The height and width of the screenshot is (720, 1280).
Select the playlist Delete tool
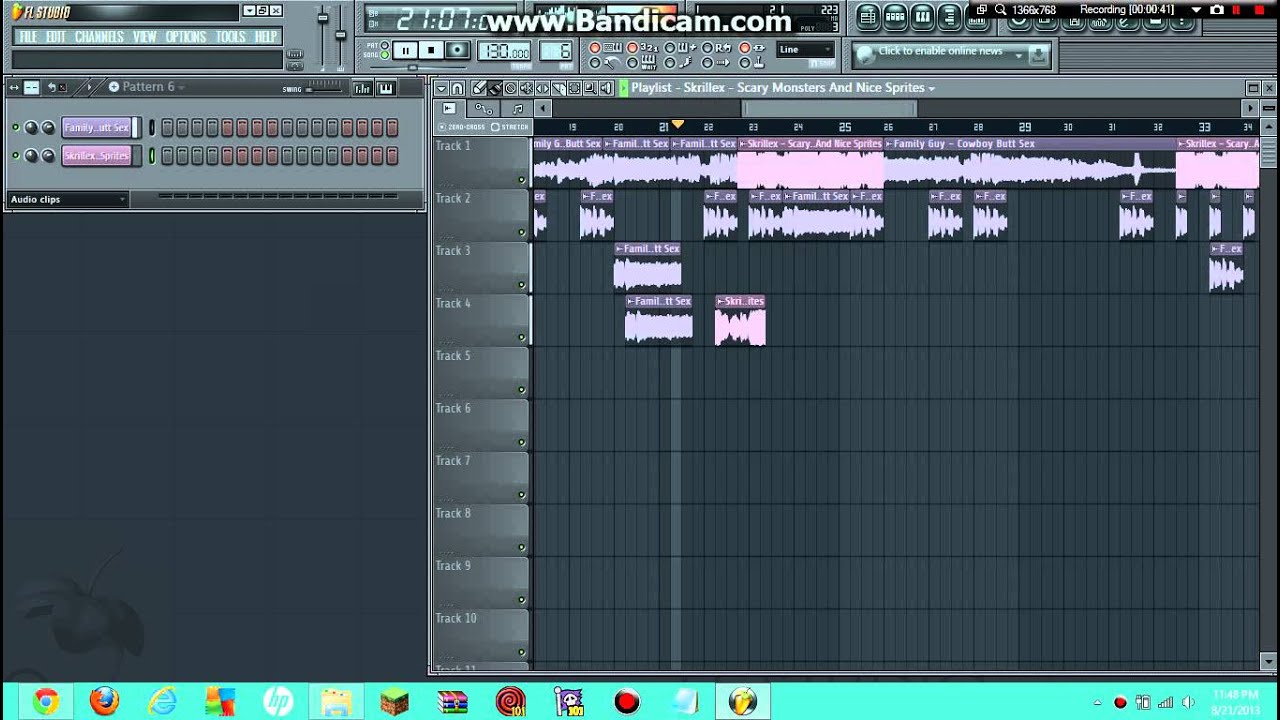(511, 88)
